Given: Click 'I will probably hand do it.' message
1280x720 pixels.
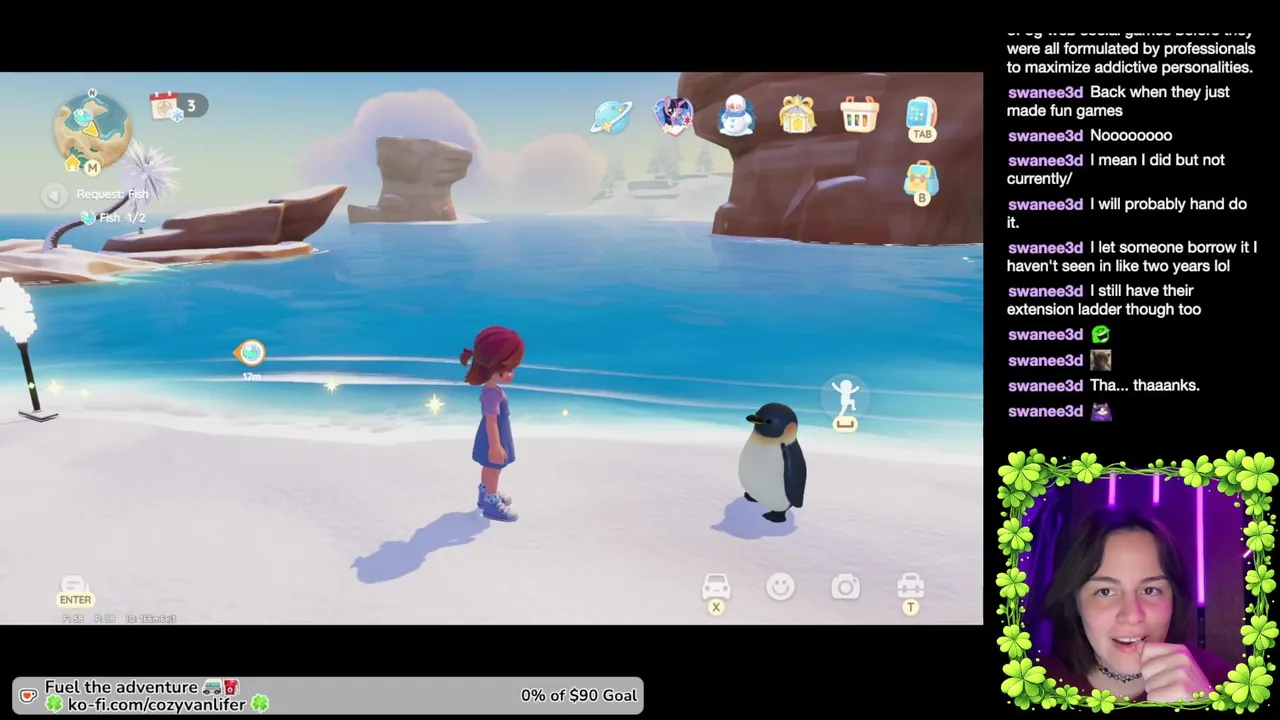Looking at the screenshot, I should click(1127, 213).
